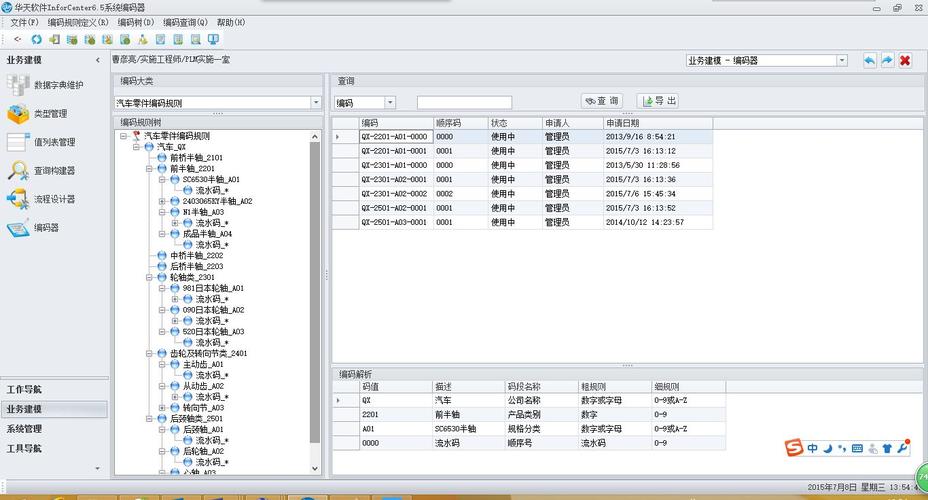Collapse the 业务建模 sidebar with the chevron
Screen dimensions: 928x500
tap(98, 60)
